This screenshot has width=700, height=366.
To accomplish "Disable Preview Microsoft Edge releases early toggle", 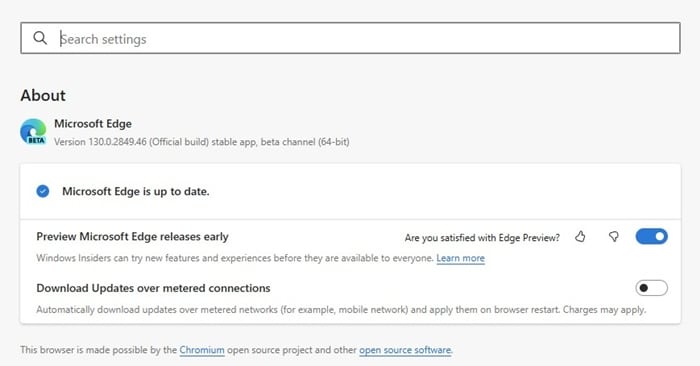I will [651, 237].
